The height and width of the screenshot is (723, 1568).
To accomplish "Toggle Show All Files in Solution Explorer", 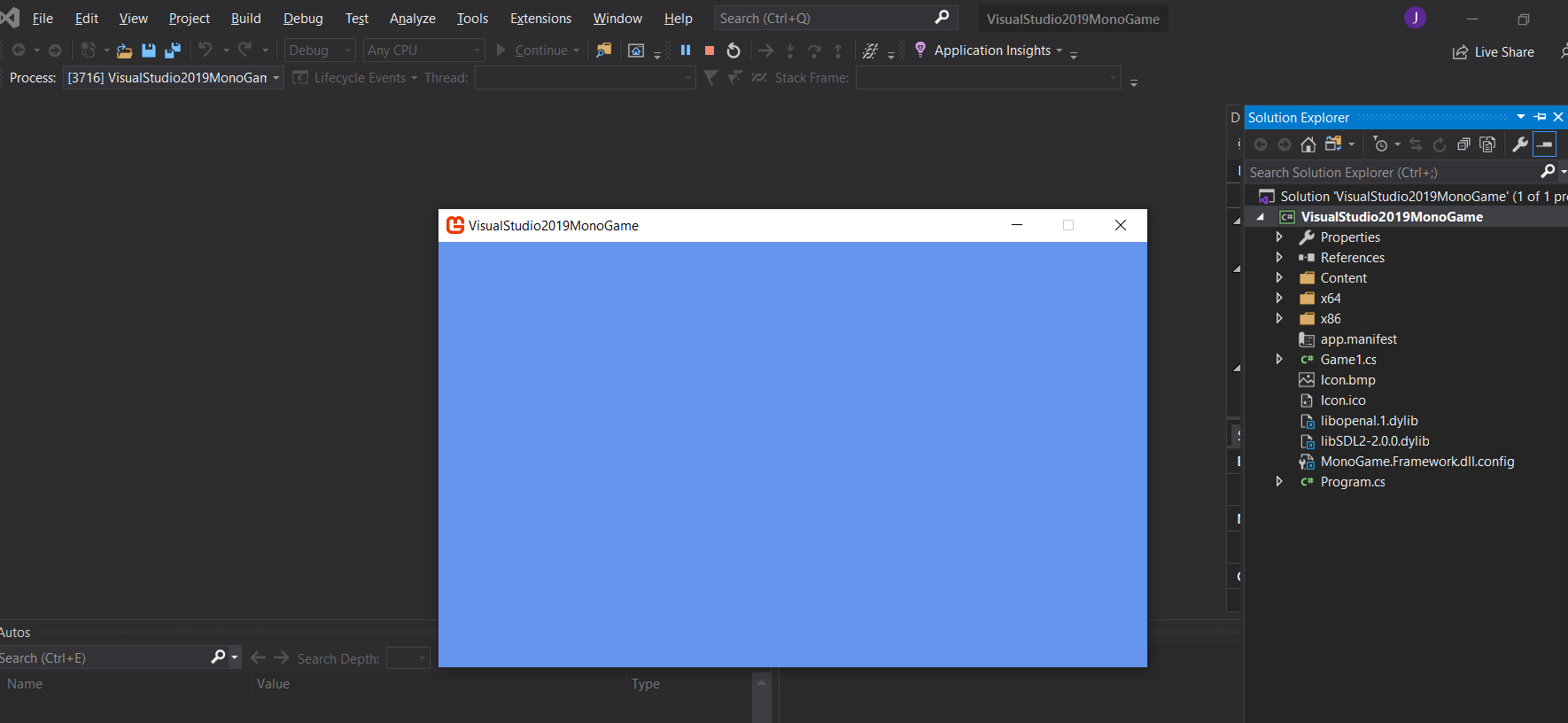I will pyautogui.click(x=1487, y=144).
